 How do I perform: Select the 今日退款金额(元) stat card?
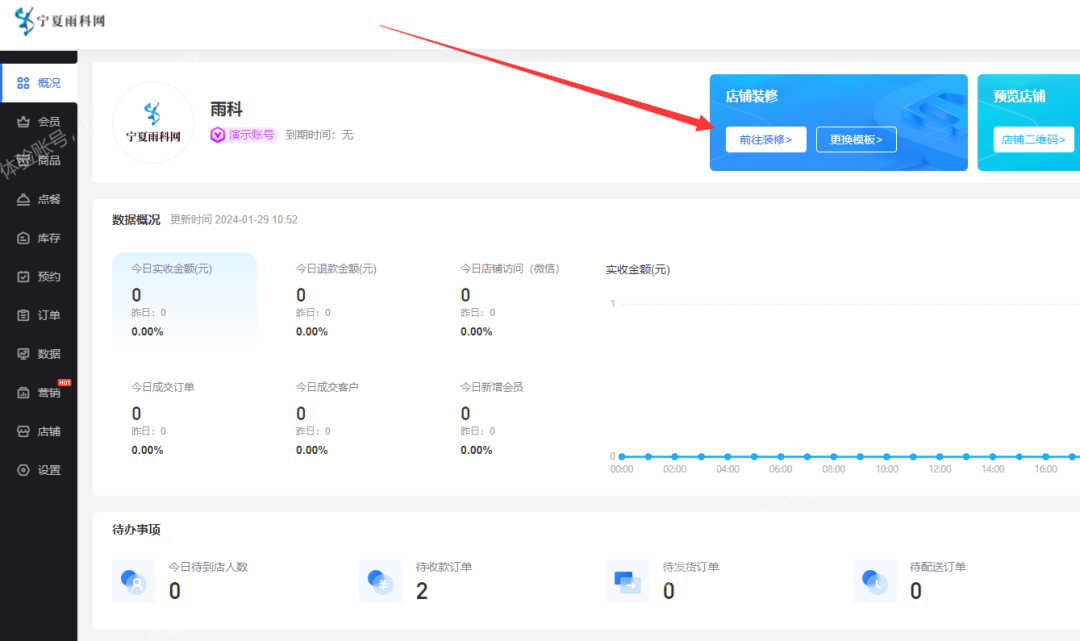click(x=349, y=297)
